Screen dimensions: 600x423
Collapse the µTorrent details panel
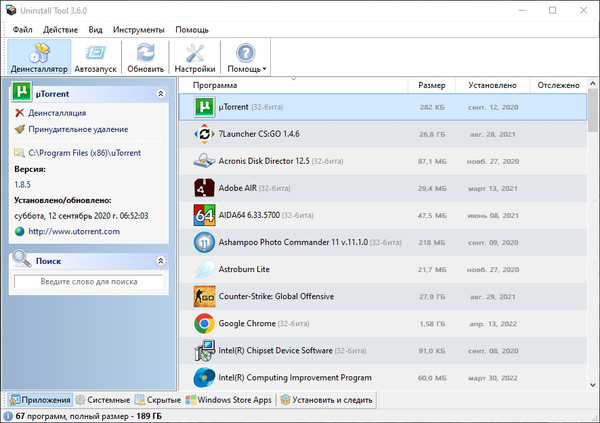point(161,93)
